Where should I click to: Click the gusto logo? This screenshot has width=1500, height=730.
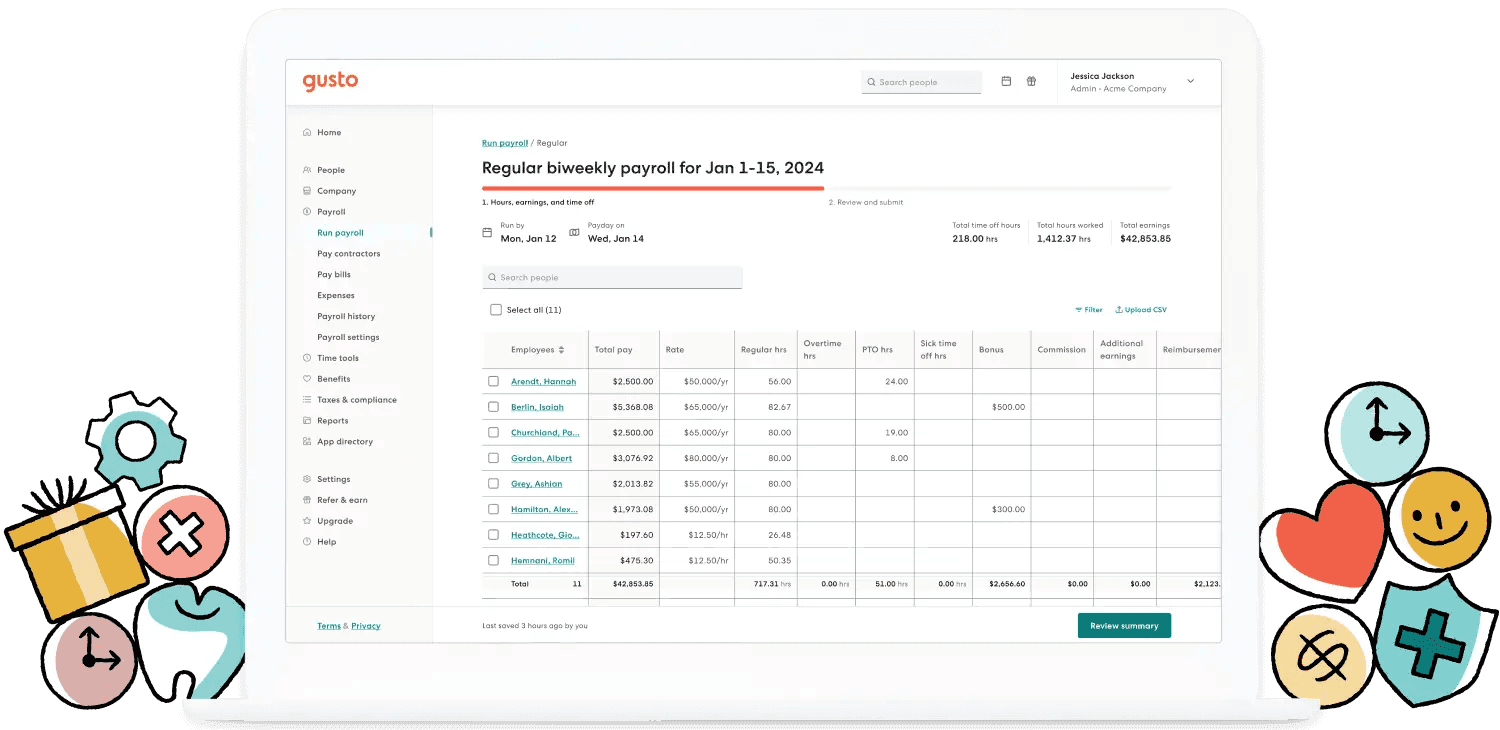click(330, 81)
